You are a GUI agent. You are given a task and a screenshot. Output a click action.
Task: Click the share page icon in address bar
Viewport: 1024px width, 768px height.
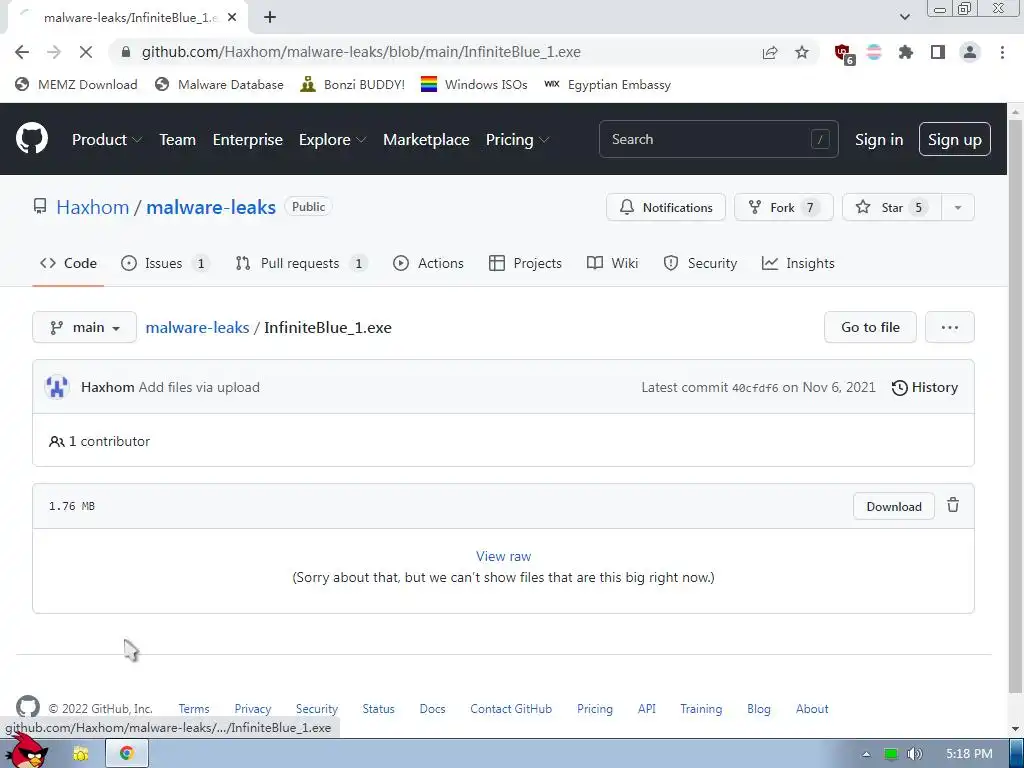click(x=770, y=52)
